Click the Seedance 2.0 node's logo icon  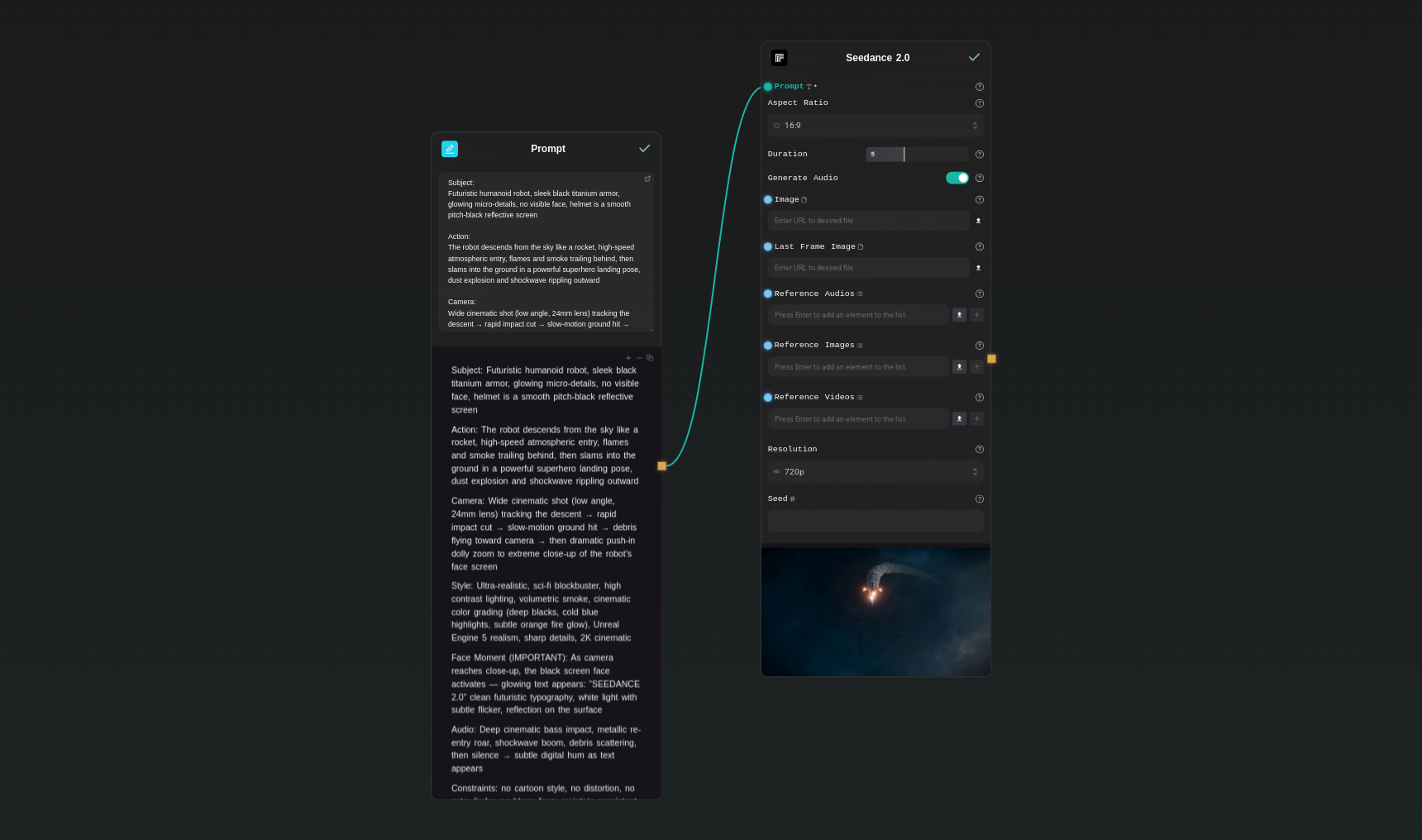(779, 57)
